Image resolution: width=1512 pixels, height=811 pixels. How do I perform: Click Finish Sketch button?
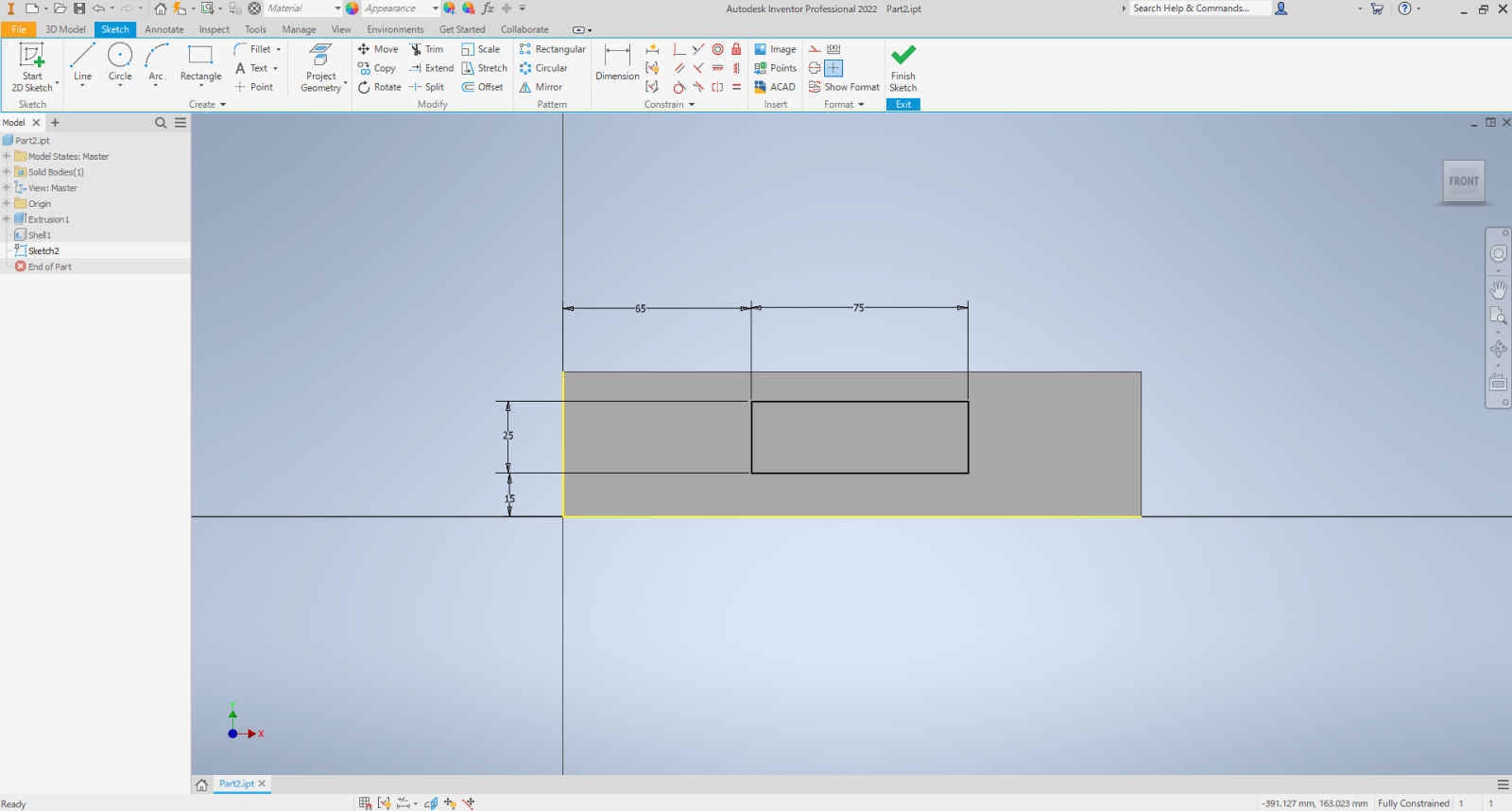tap(902, 66)
